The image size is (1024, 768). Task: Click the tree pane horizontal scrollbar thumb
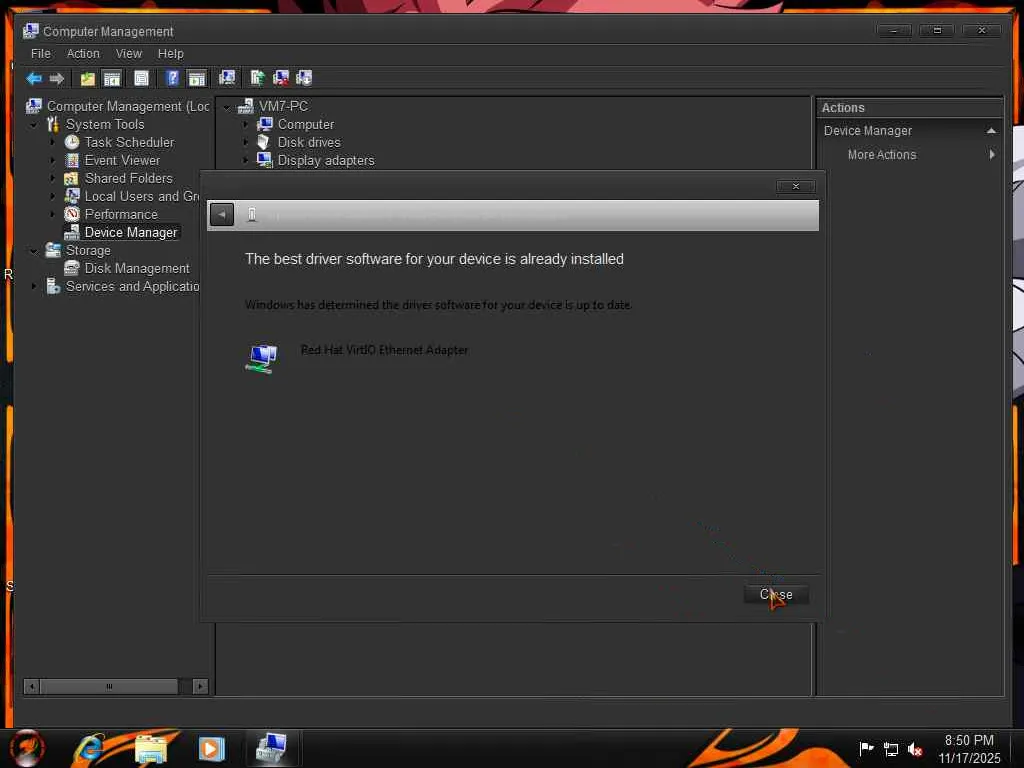pos(109,686)
